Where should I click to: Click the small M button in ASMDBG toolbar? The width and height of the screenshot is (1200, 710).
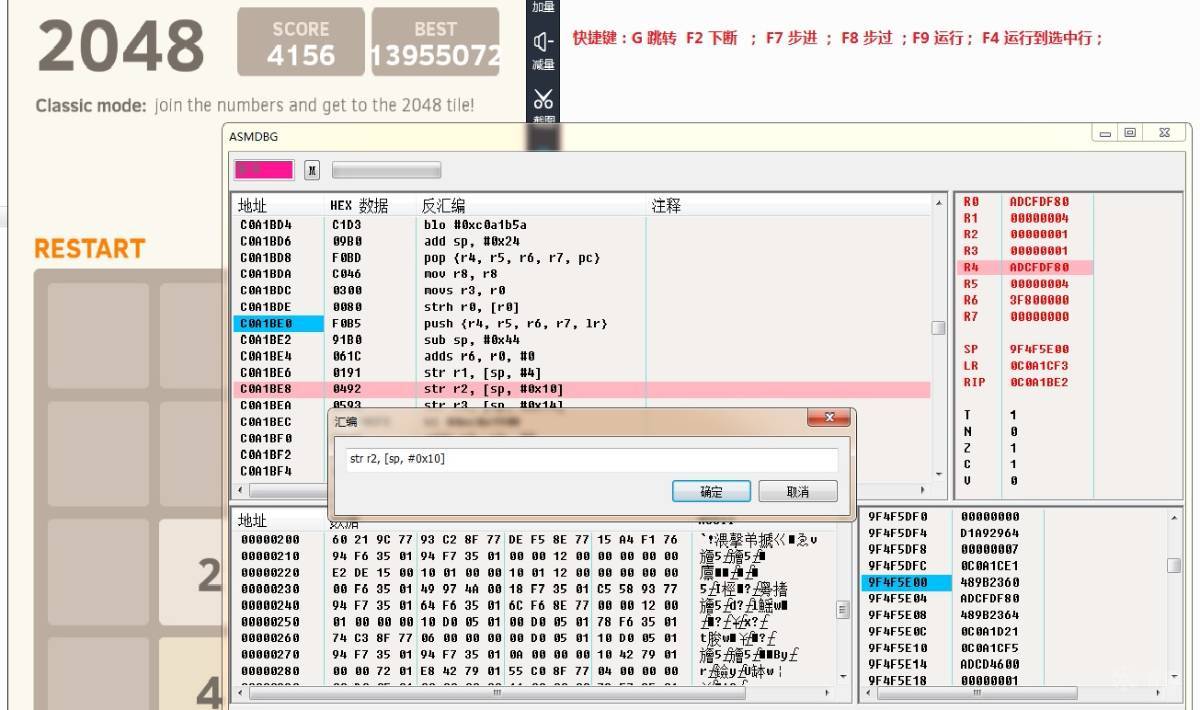[x=312, y=169]
